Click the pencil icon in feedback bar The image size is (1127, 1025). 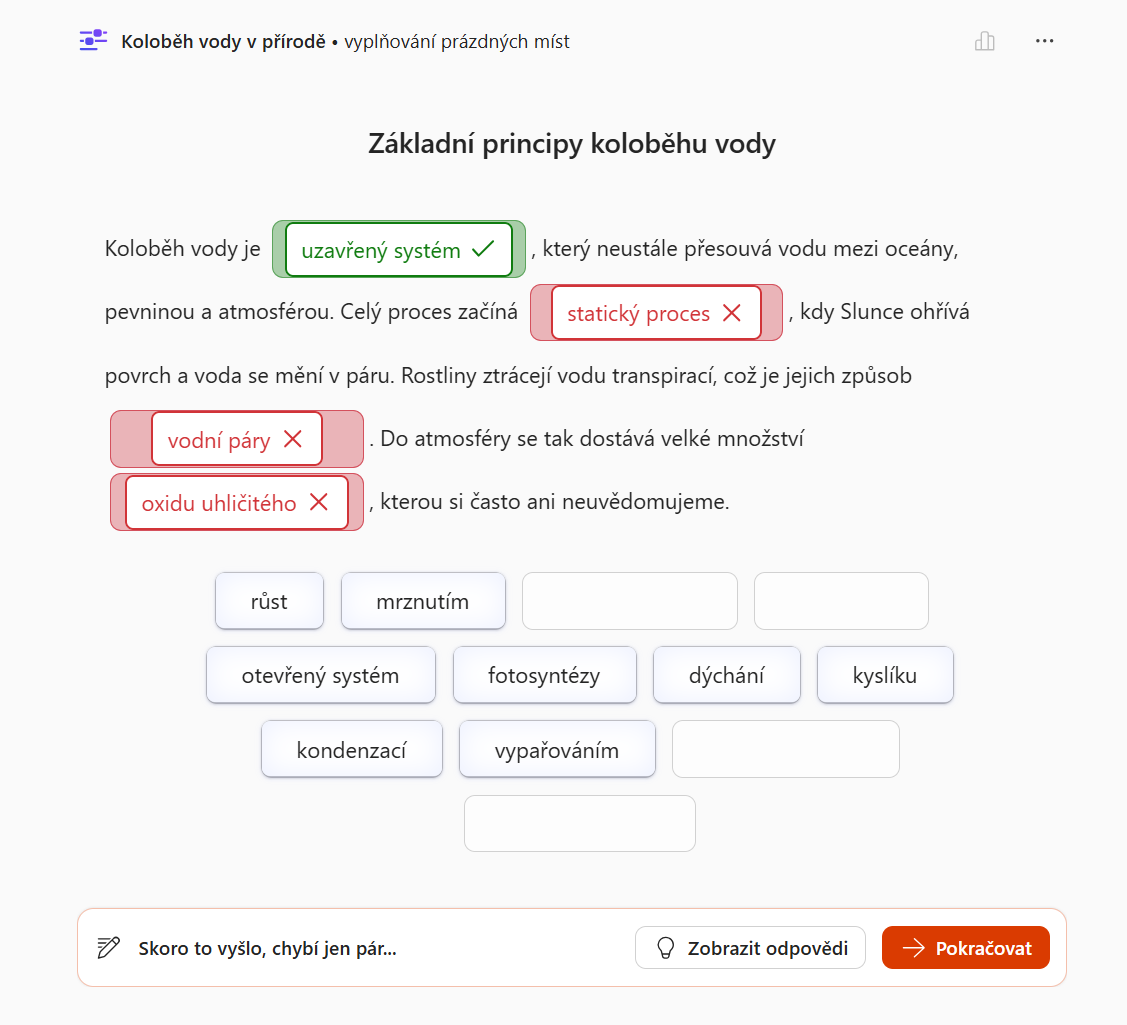pos(109,948)
